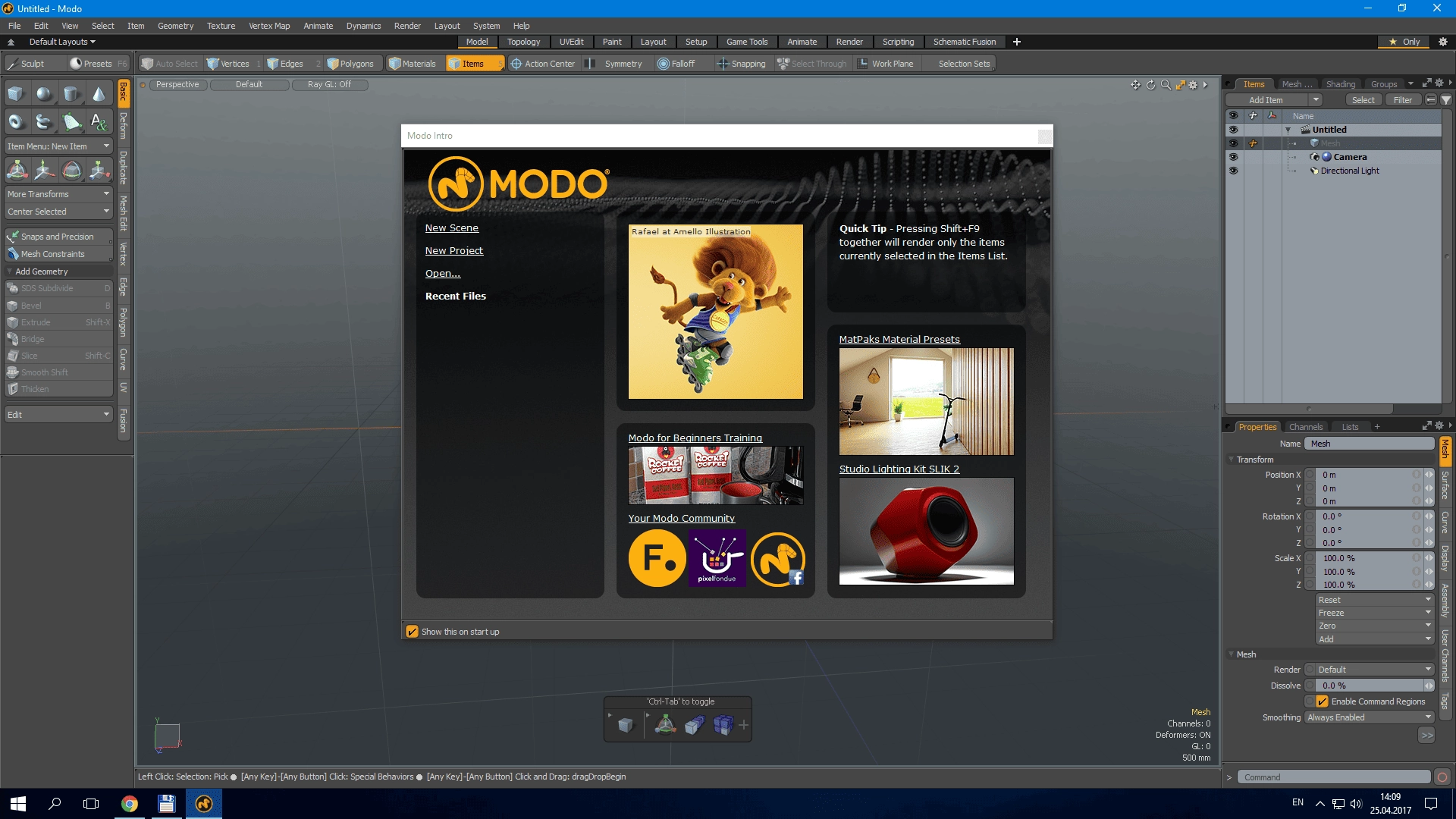Viewport: 1456px width, 819px height.
Task: Select the Cylinder primitive tool
Action: 71,94
